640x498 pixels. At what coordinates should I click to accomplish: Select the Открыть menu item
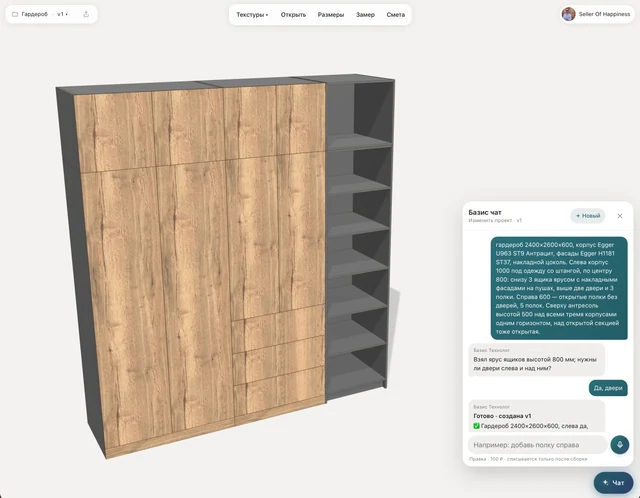[x=293, y=15]
